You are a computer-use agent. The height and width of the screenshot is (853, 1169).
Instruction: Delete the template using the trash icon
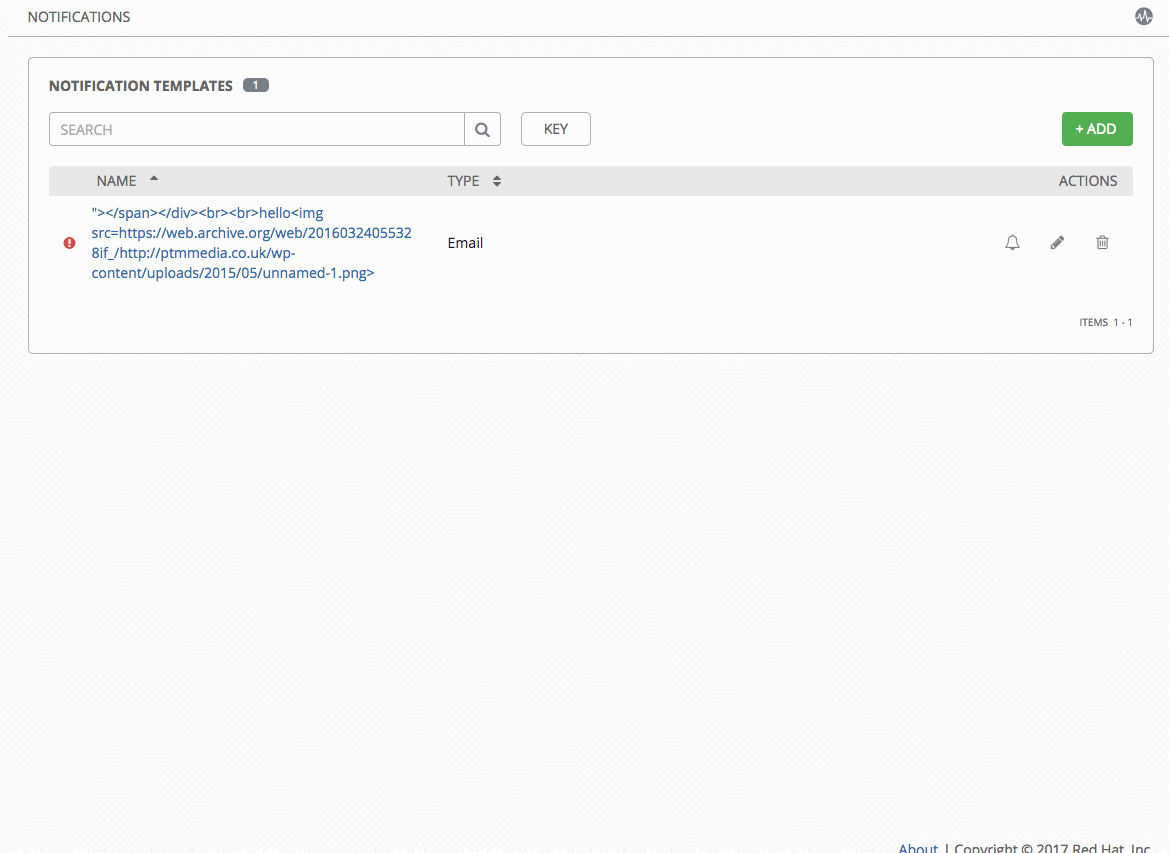[x=1102, y=242]
